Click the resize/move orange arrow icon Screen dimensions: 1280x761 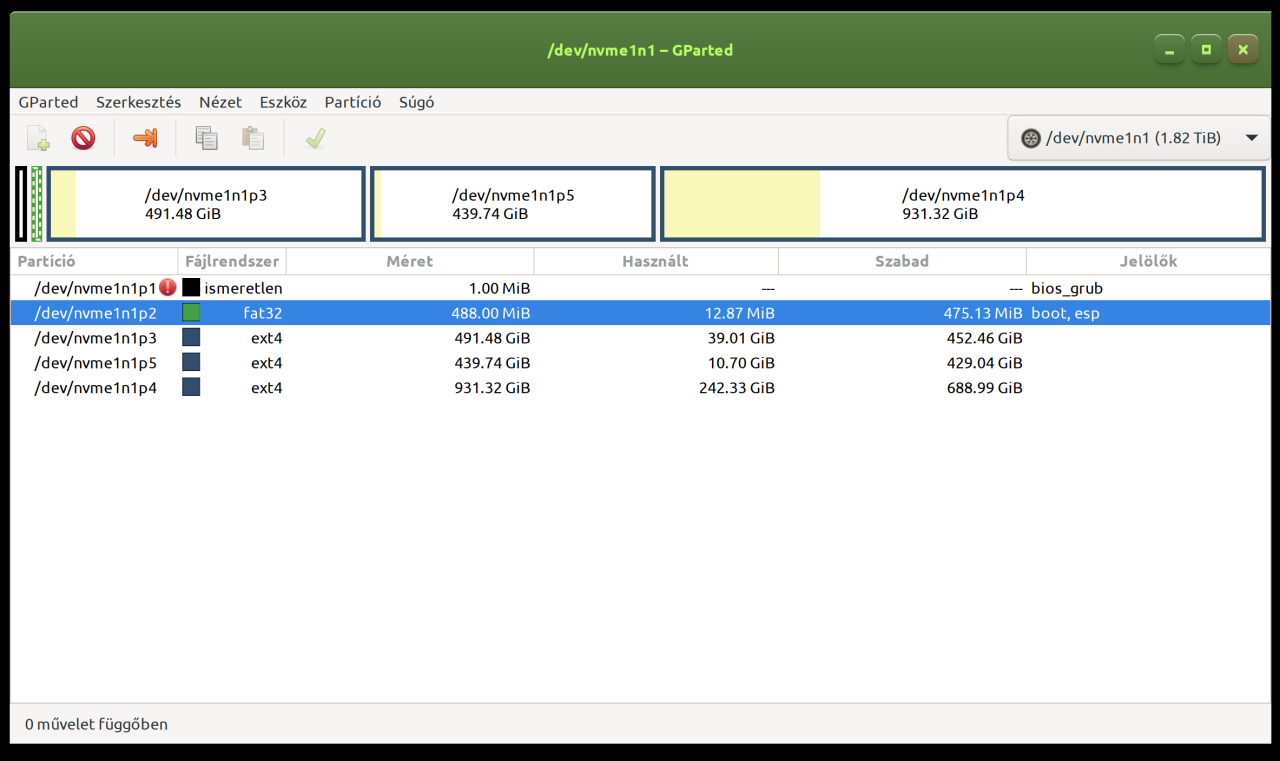(146, 138)
